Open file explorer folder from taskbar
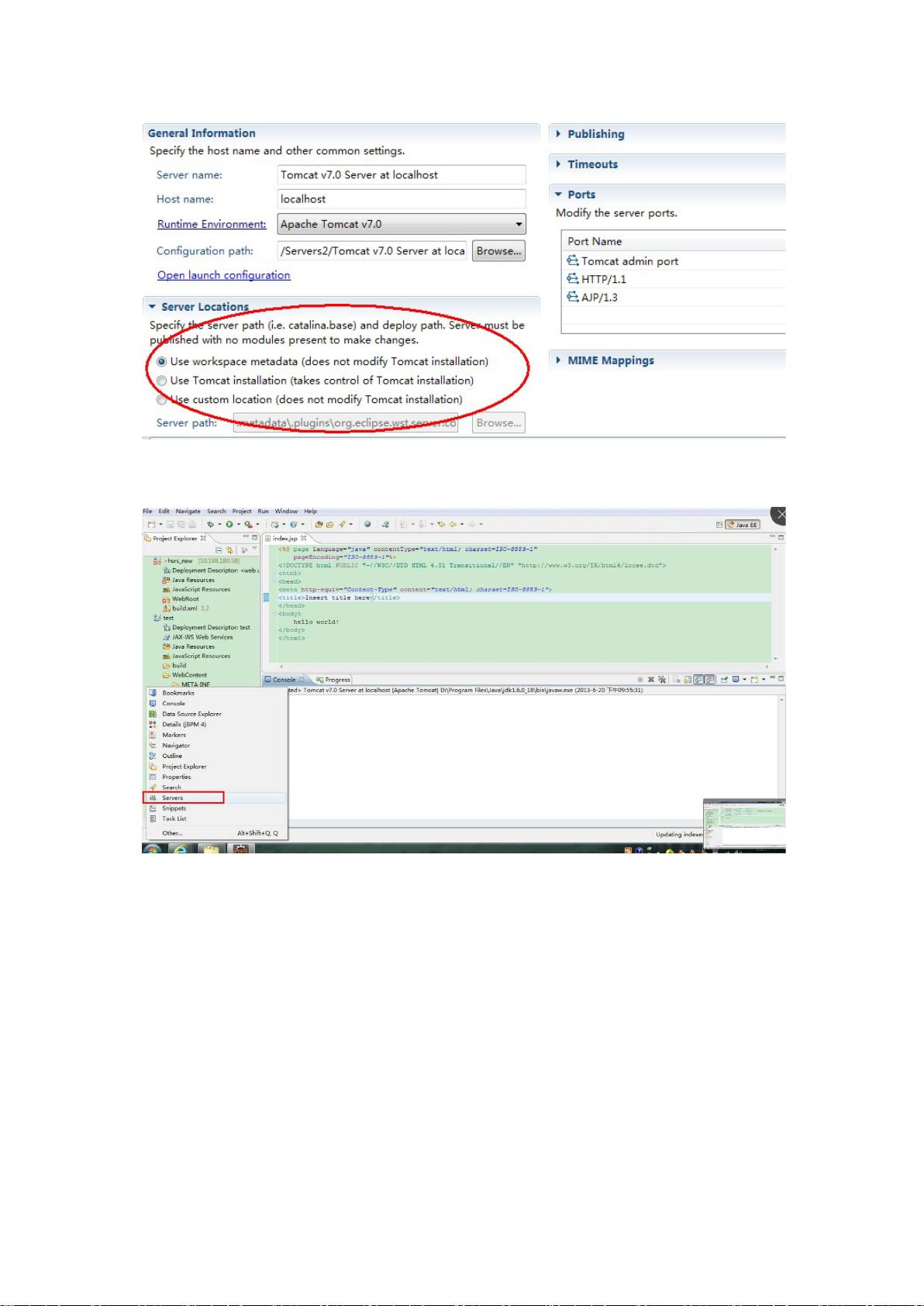This screenshot has width=924, height=1306. [212, 849]
